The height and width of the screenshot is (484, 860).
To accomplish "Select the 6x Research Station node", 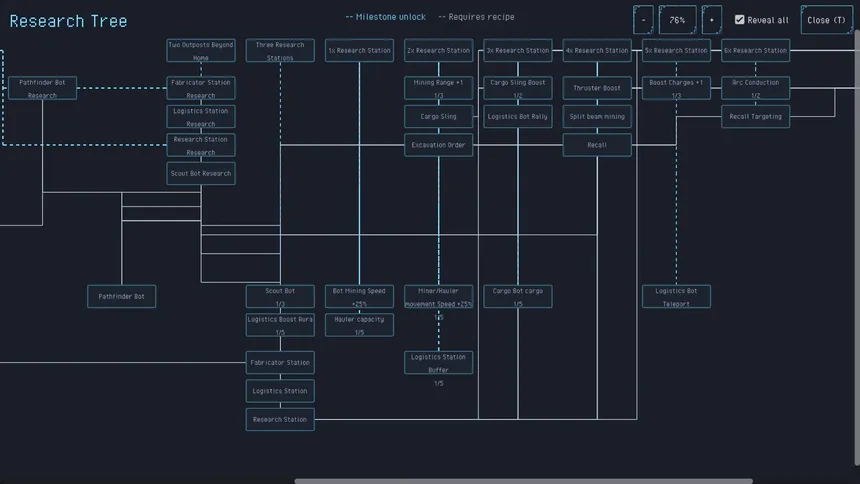I will (x=755, y=50).
